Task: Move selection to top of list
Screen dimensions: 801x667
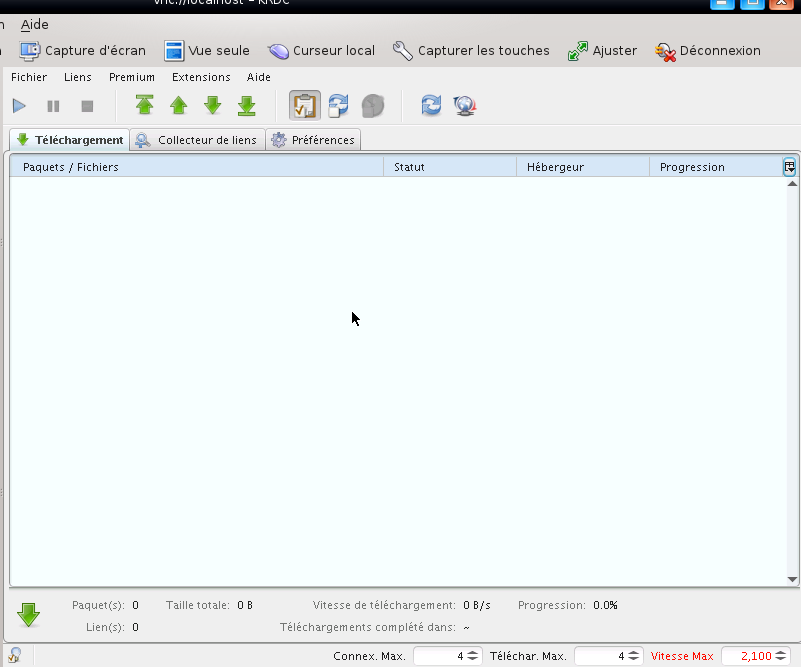Action: tap(145, 105)
